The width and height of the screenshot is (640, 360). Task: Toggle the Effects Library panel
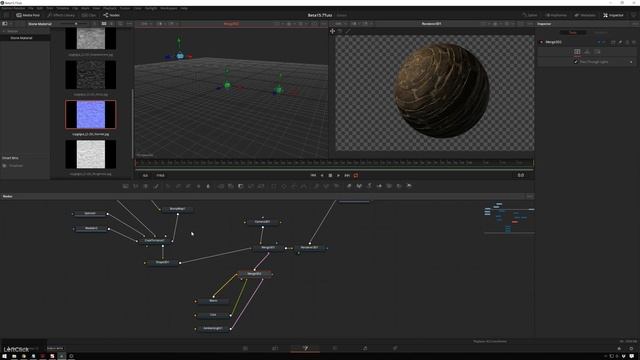[61, 15]
